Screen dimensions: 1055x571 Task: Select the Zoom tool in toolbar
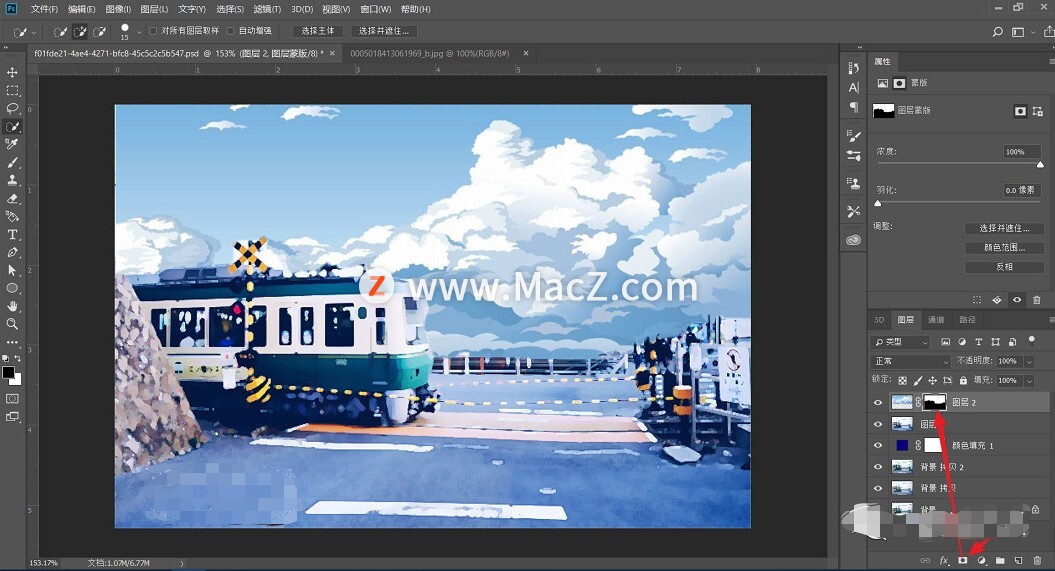tap(12, 324)
